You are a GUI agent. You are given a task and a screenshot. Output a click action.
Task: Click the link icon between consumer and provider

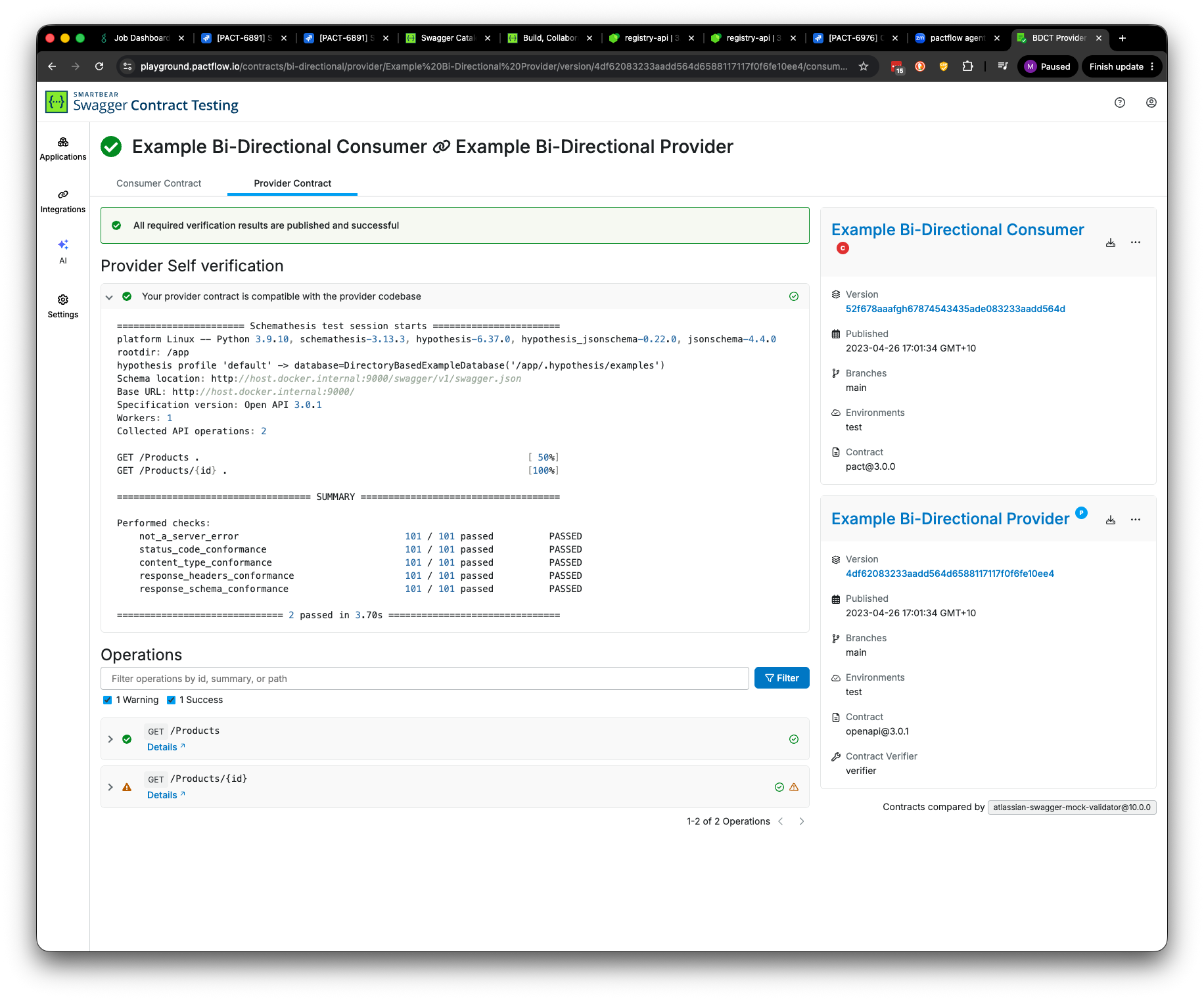click(x=441, y=147)
